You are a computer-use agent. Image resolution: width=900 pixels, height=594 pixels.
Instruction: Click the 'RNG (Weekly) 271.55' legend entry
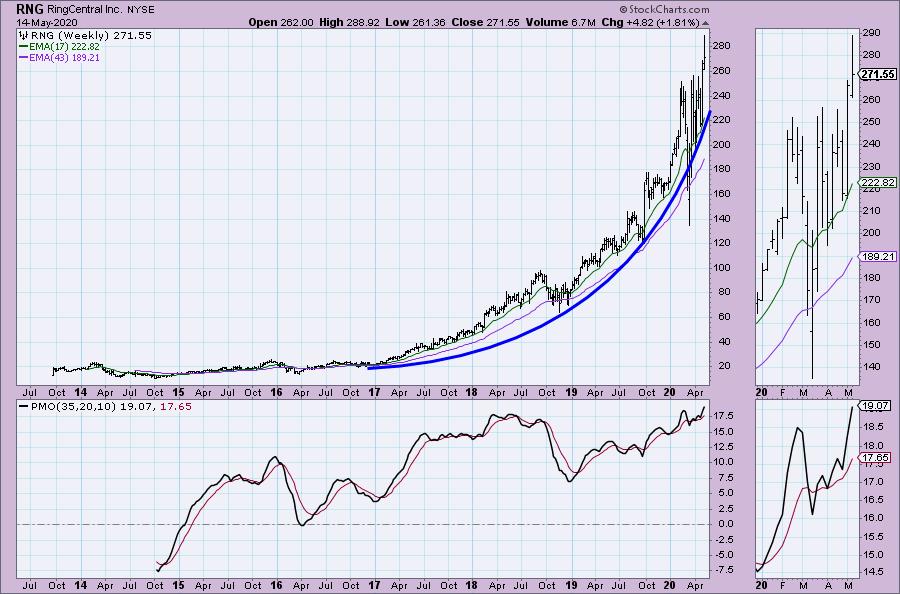[91, 36]
